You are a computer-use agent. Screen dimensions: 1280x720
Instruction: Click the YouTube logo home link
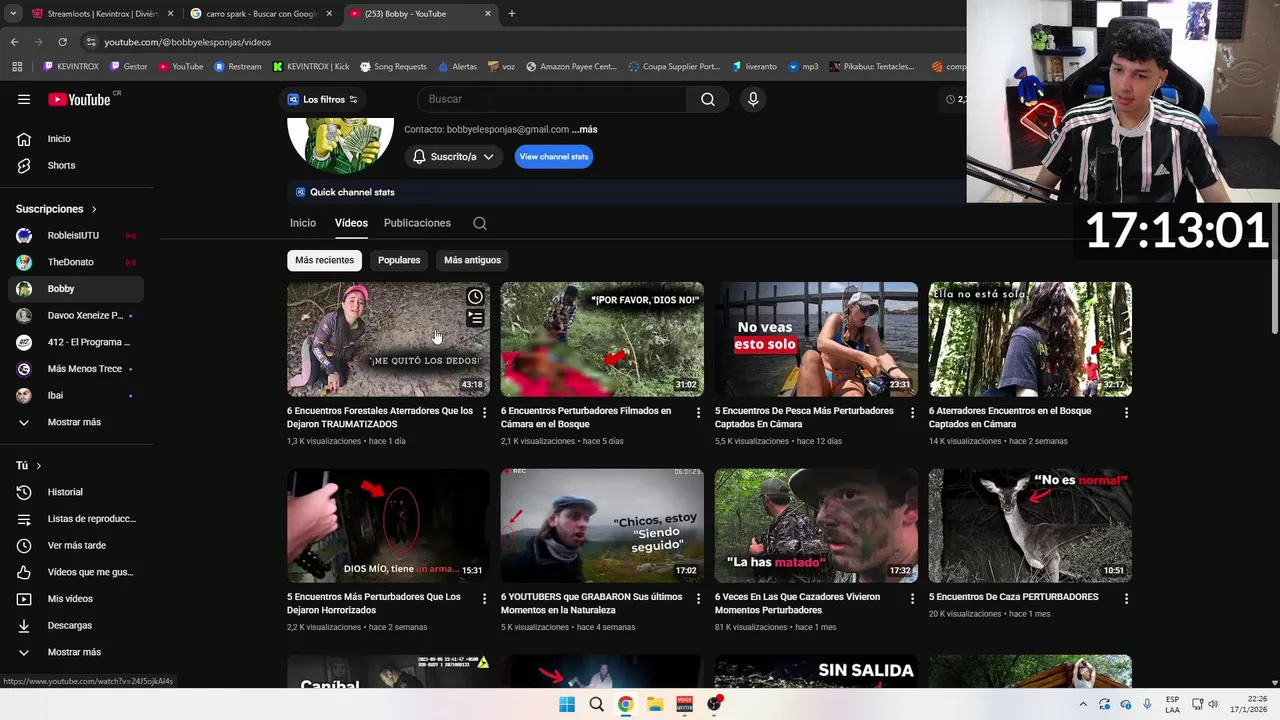[x=79, y=99]
